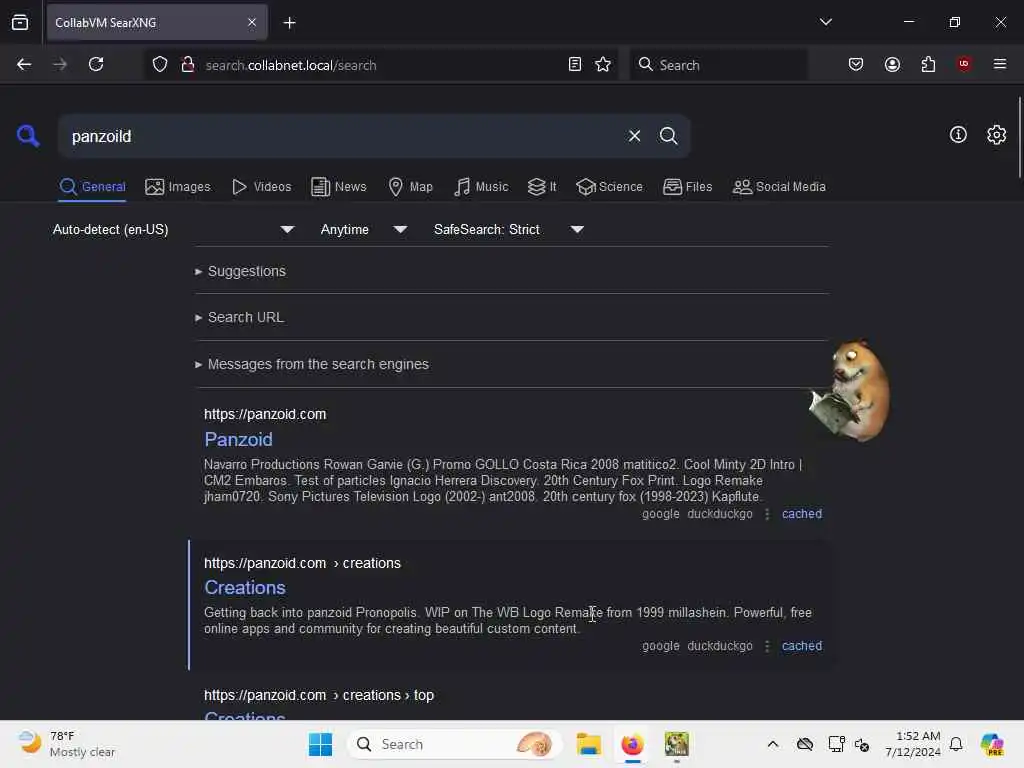
Task: Open Firefox application menu
Action: [999, 64]
